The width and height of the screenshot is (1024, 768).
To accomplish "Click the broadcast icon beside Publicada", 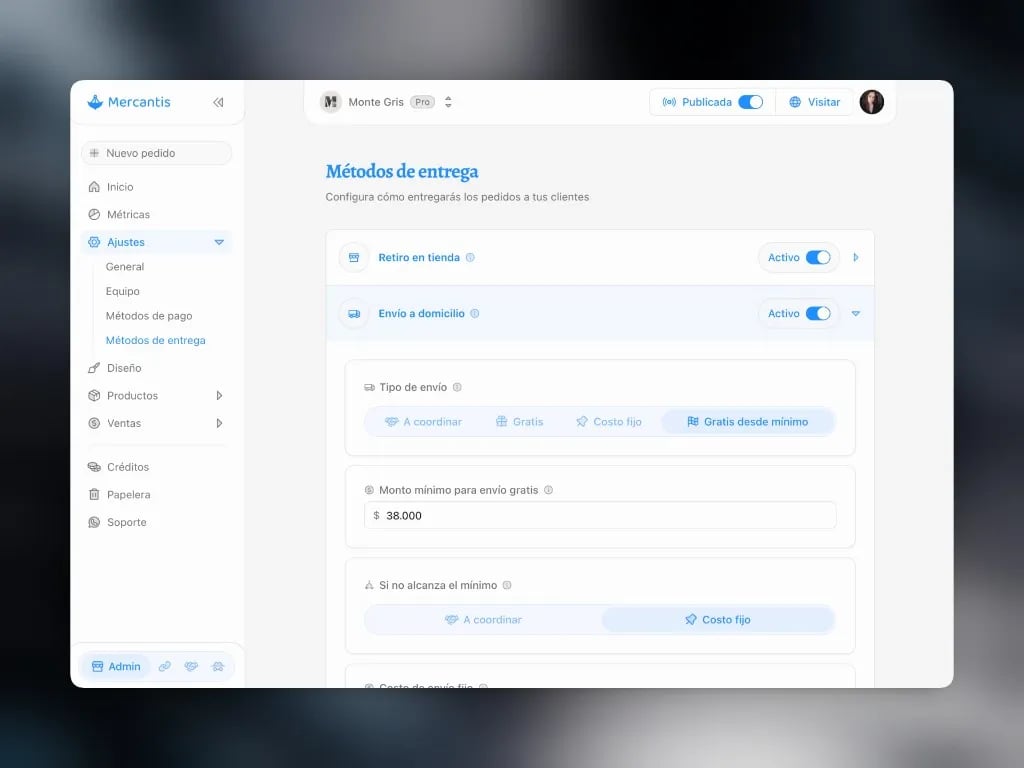I will tap(669, 102).
